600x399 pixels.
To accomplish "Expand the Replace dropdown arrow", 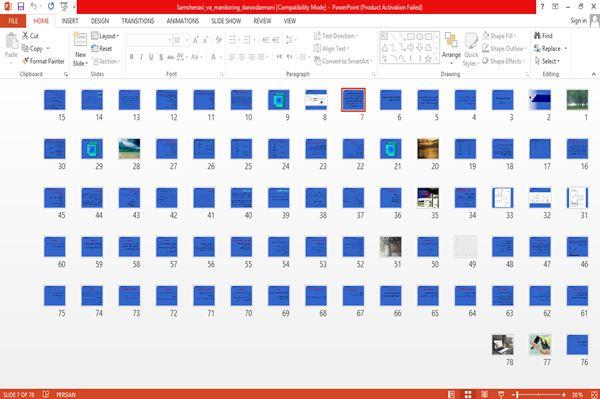I will pos(566,49).
